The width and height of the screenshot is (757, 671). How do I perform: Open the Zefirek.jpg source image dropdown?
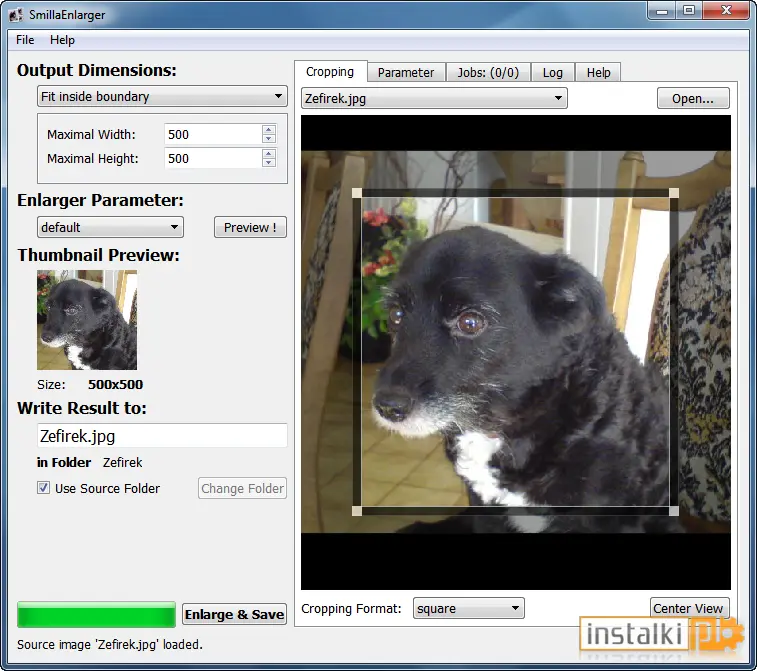point(434,98)
